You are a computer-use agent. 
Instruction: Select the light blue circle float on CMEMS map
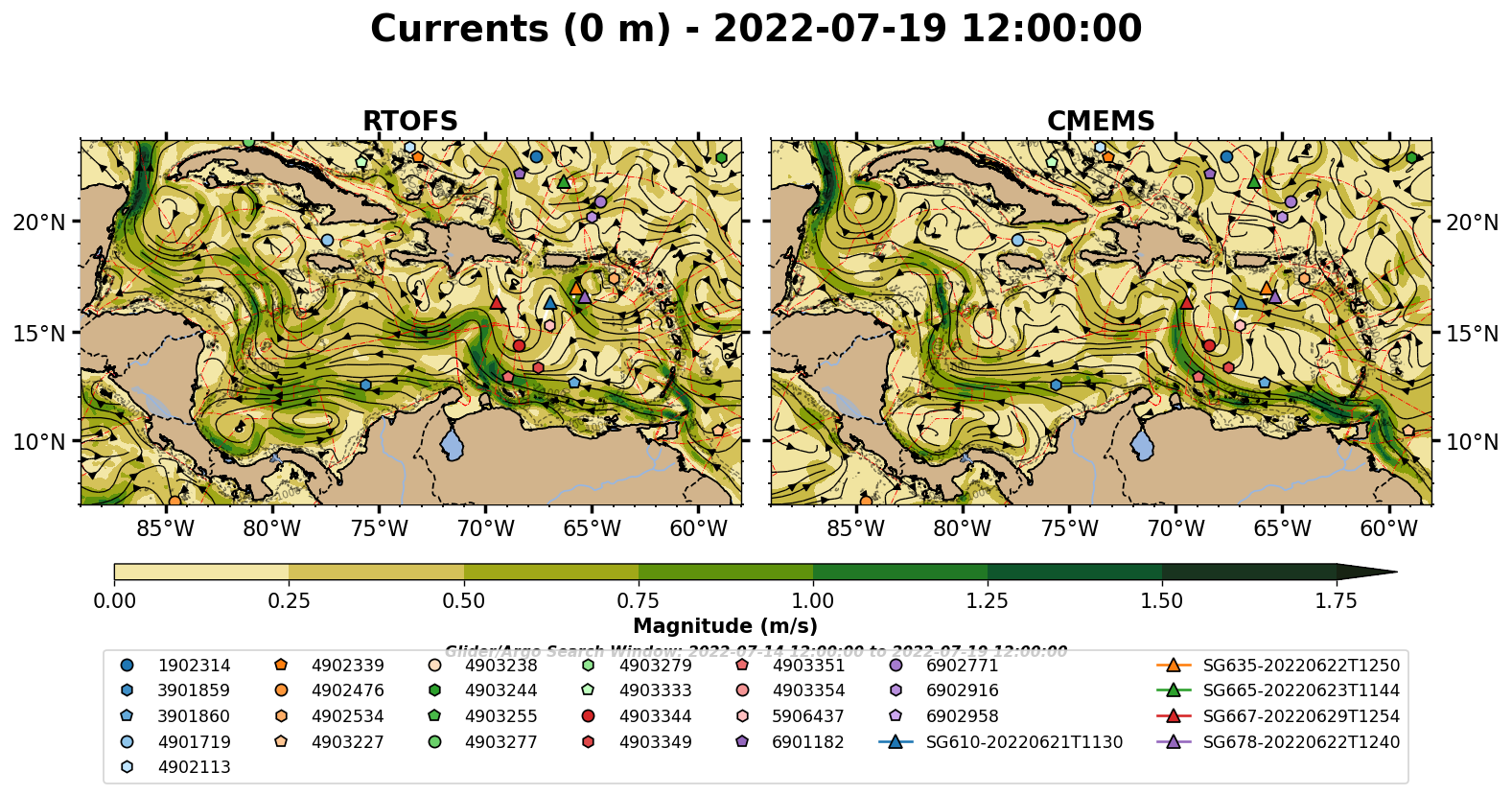1017,241
